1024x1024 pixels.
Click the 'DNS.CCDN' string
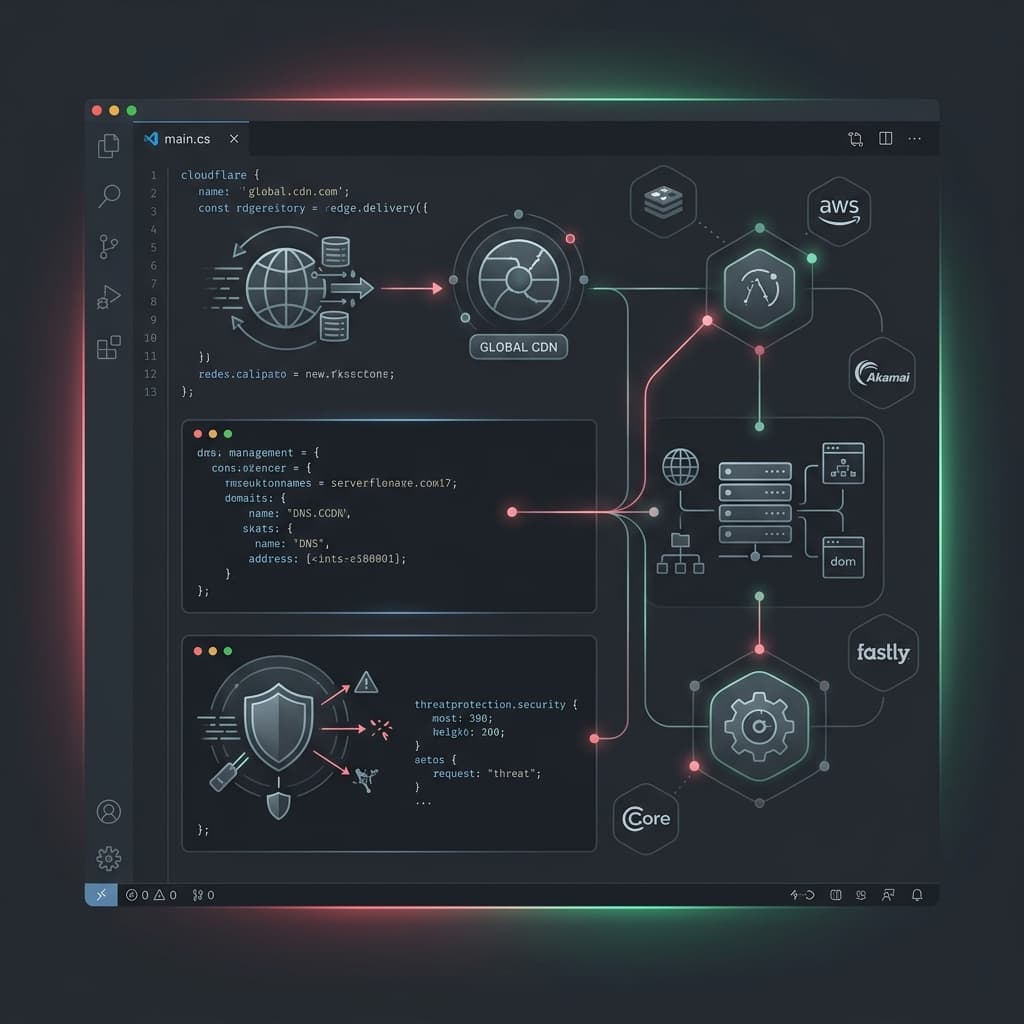318,513
